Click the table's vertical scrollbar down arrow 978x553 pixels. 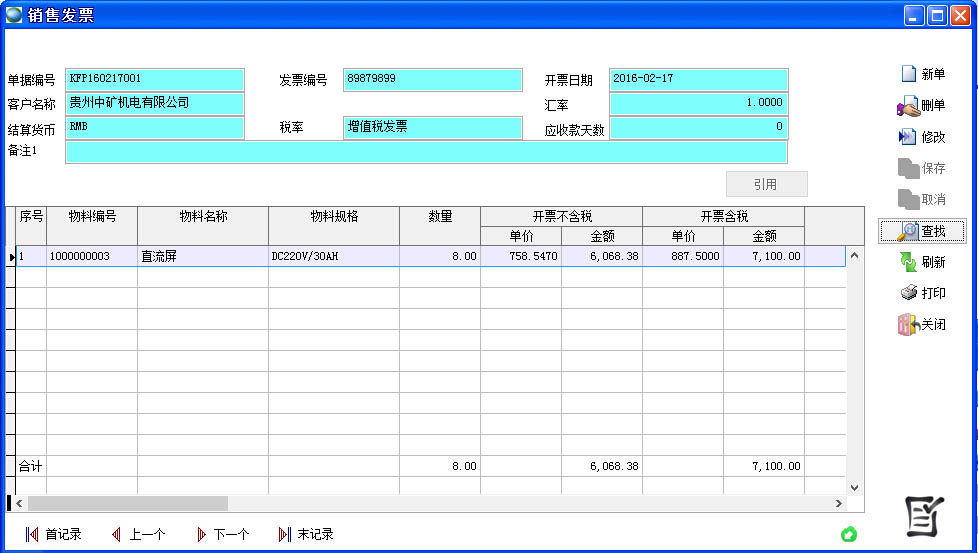854,487
